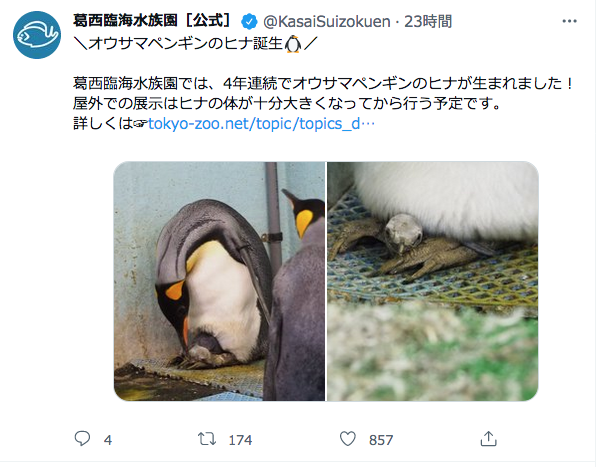Click the reply speech bubble icon
598x467 pixels.
82,439
